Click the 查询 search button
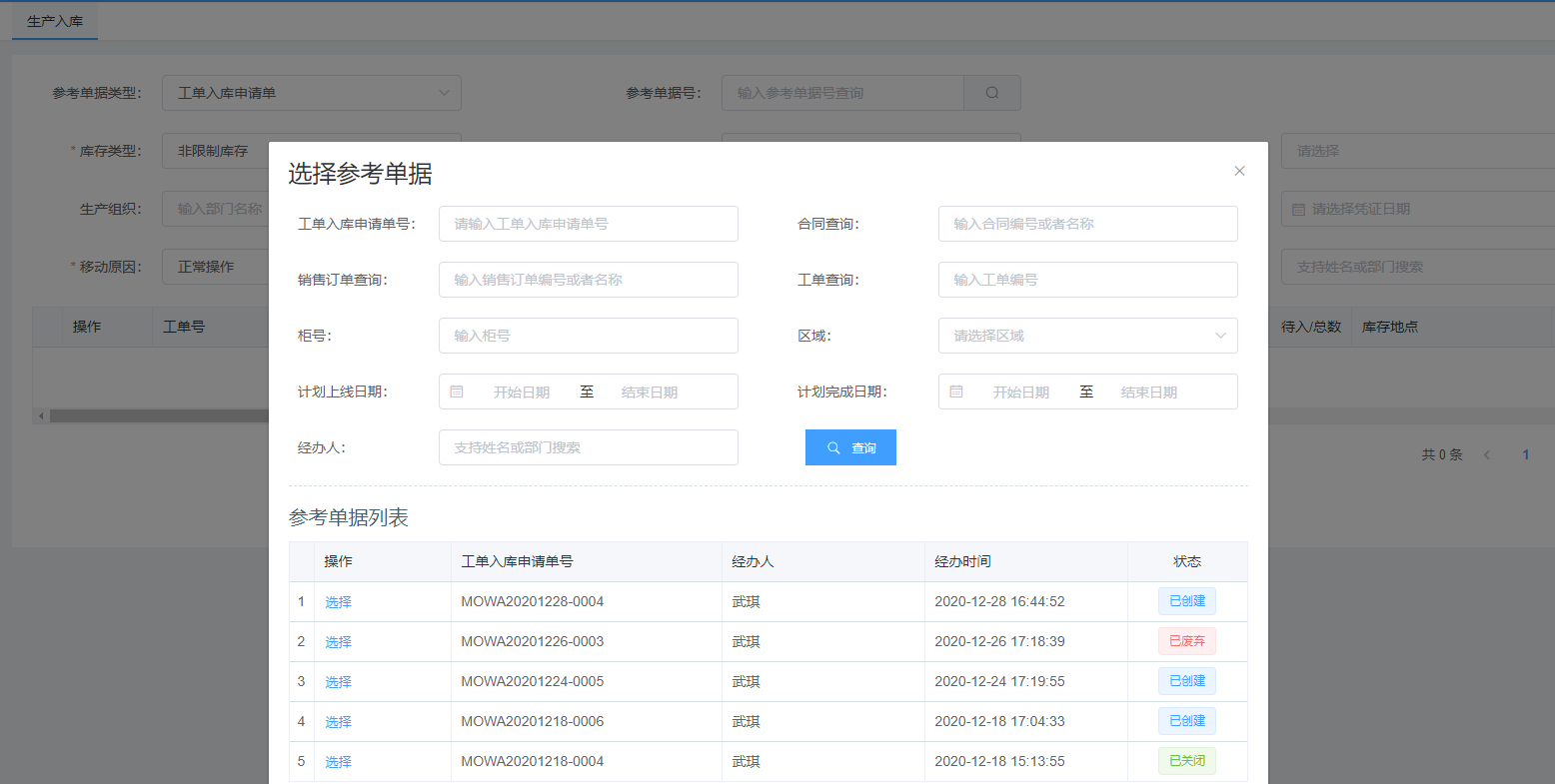Screen dimensions: 1555x784 click(850, 447)
